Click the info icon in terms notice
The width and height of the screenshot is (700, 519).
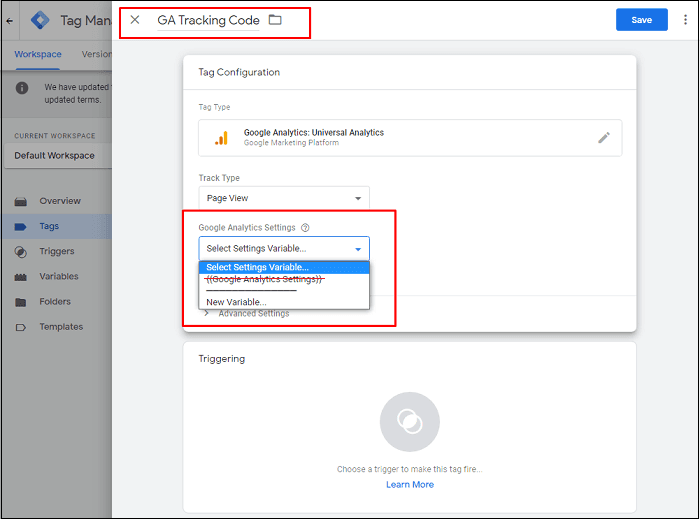pos(22,88)
